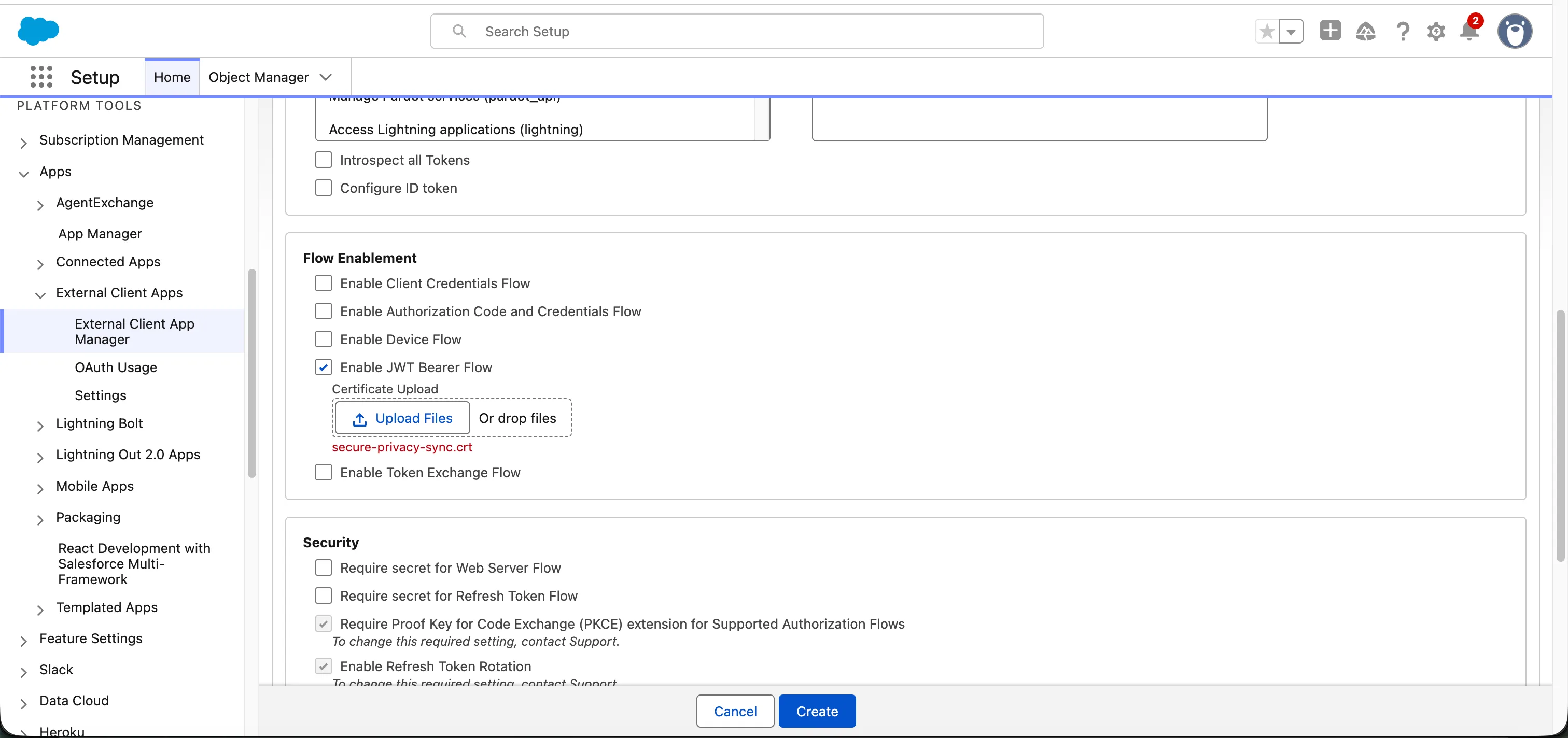The height and width of the screenshot is (738, 1568).
Task: Collapse the Apps section
Action: (x=24, y=174)
